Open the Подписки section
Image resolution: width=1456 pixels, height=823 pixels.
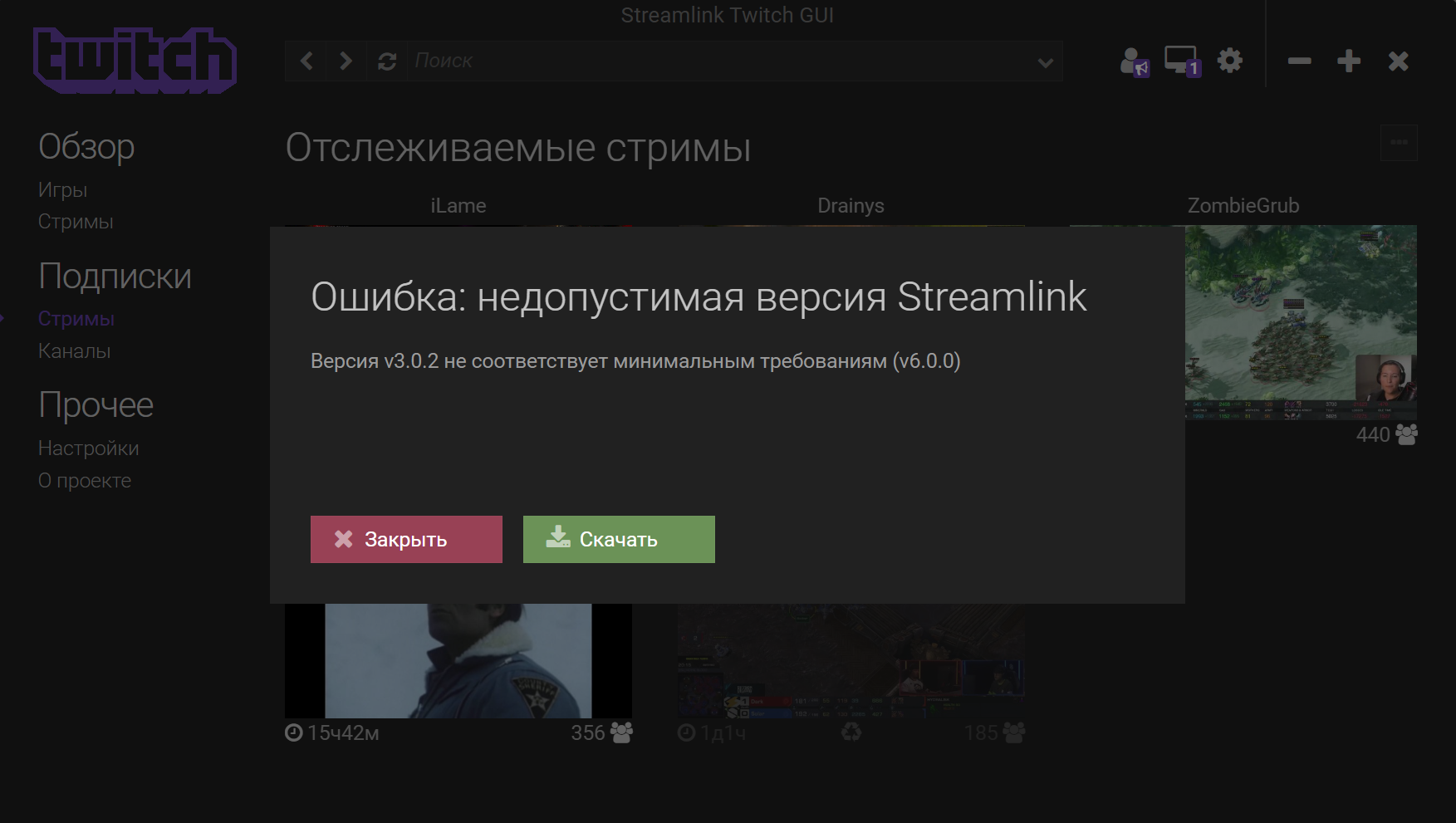click(x=115, y=277)
